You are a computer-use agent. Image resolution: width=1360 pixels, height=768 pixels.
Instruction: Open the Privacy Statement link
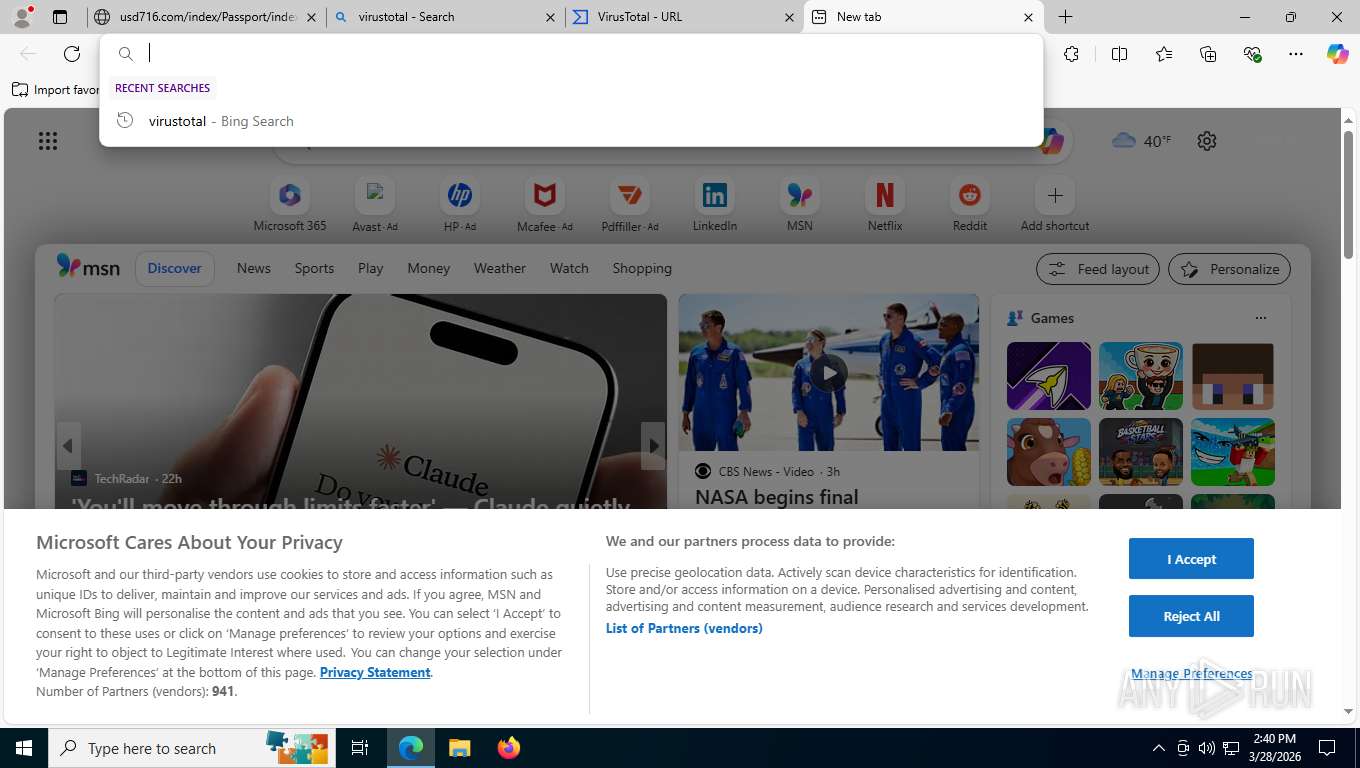pos(375,672)
